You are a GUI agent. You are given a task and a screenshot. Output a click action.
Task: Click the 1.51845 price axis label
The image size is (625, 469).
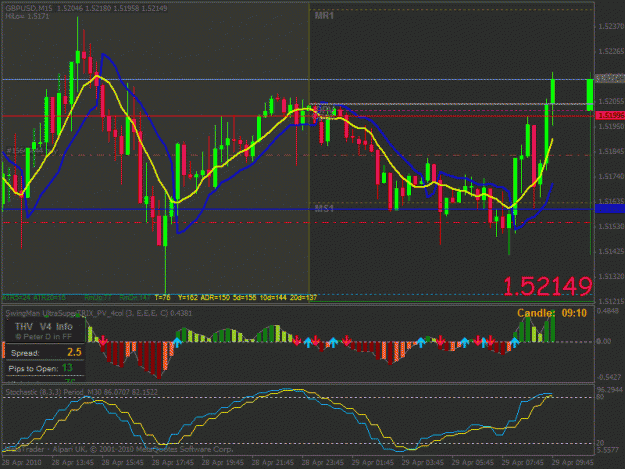[611, 151]
